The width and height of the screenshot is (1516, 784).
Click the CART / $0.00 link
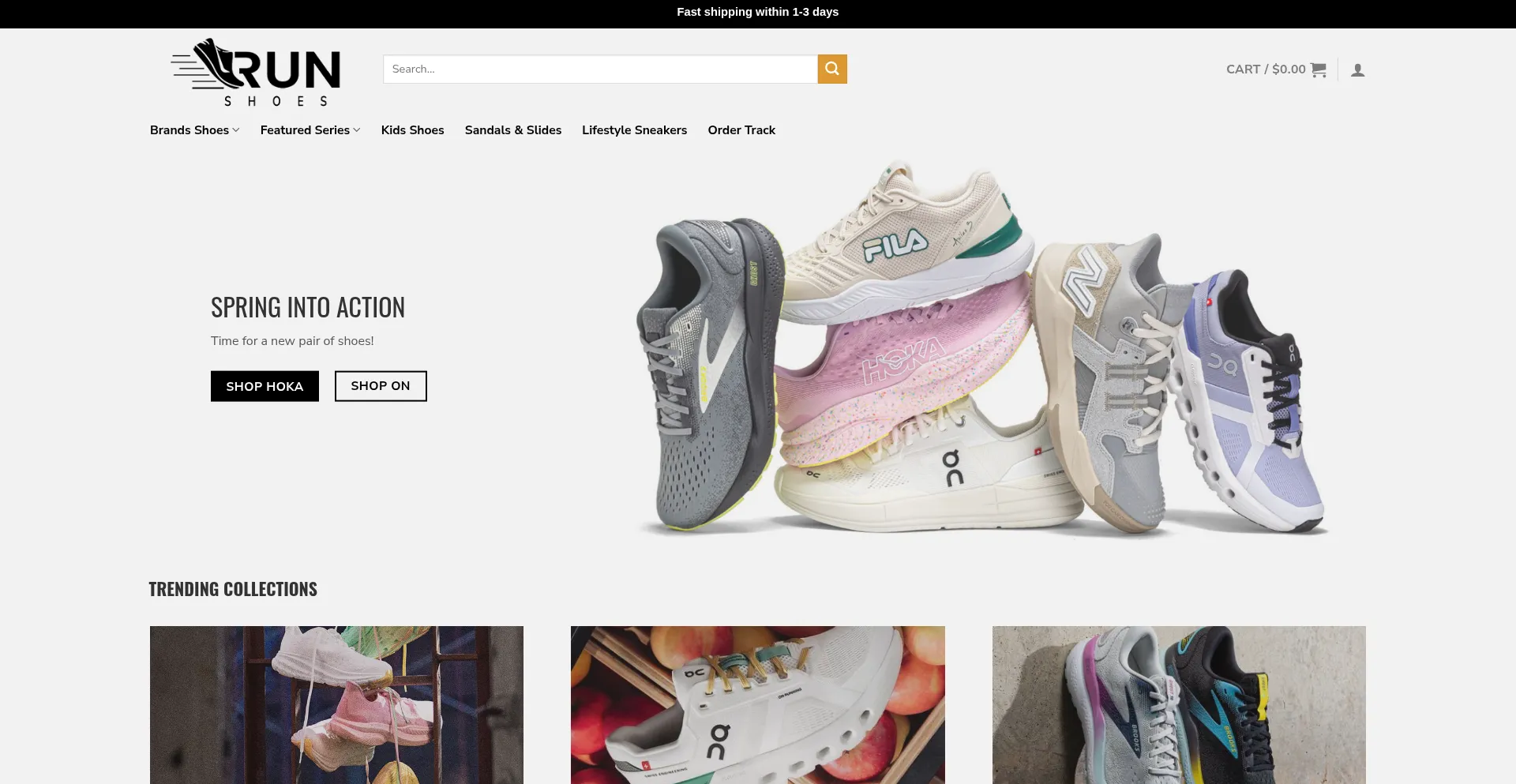pos(1265,69)
